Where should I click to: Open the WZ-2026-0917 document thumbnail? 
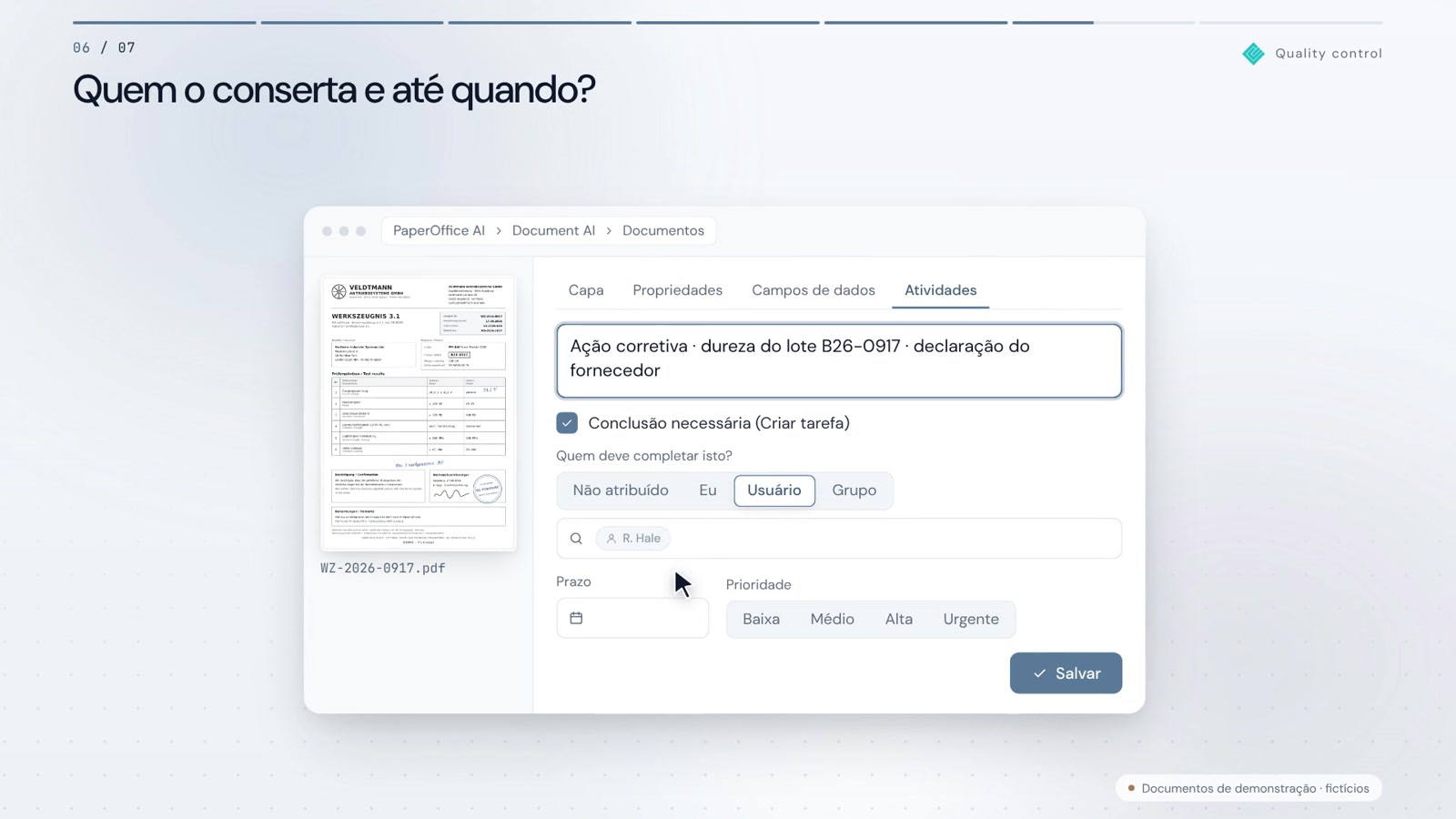tap(419, 413)
